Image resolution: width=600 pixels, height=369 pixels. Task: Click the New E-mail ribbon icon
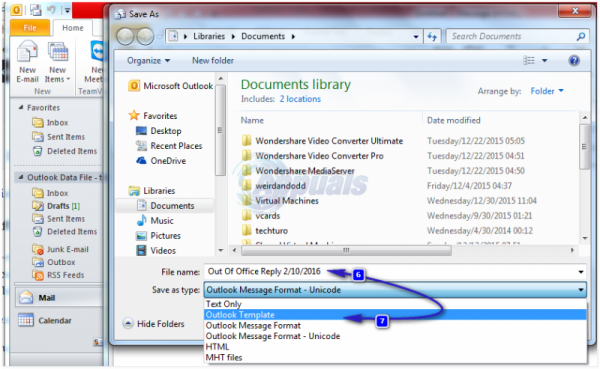click(27, 62)
